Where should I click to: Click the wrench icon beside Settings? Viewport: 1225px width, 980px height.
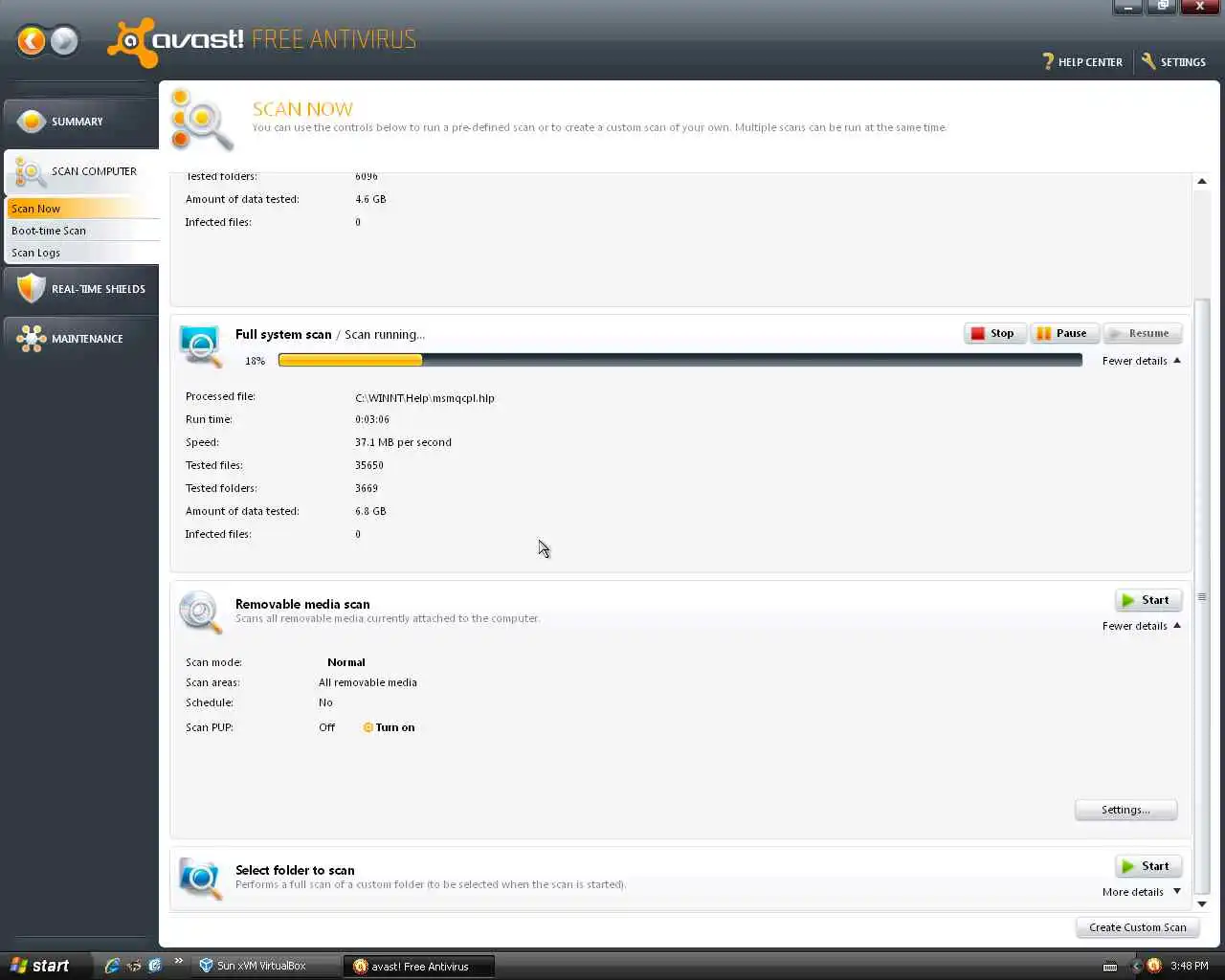click(1148, 61)
